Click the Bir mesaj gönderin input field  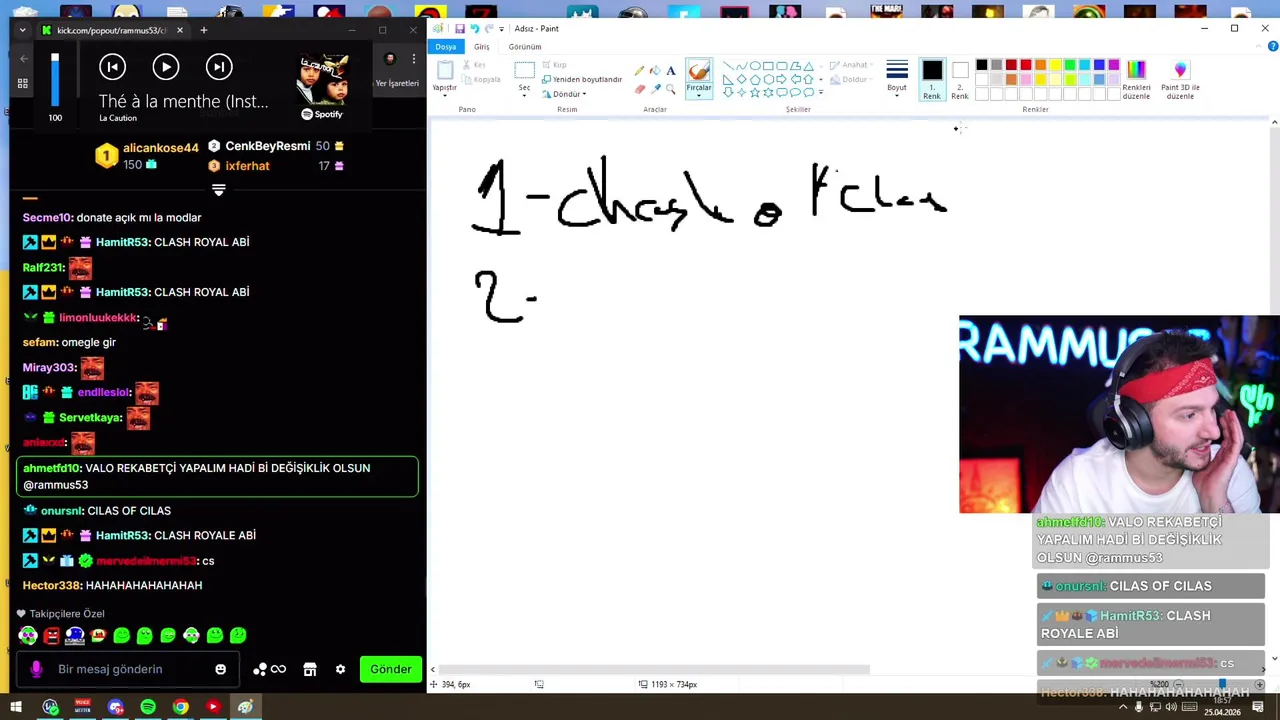(x=130, y=669)
